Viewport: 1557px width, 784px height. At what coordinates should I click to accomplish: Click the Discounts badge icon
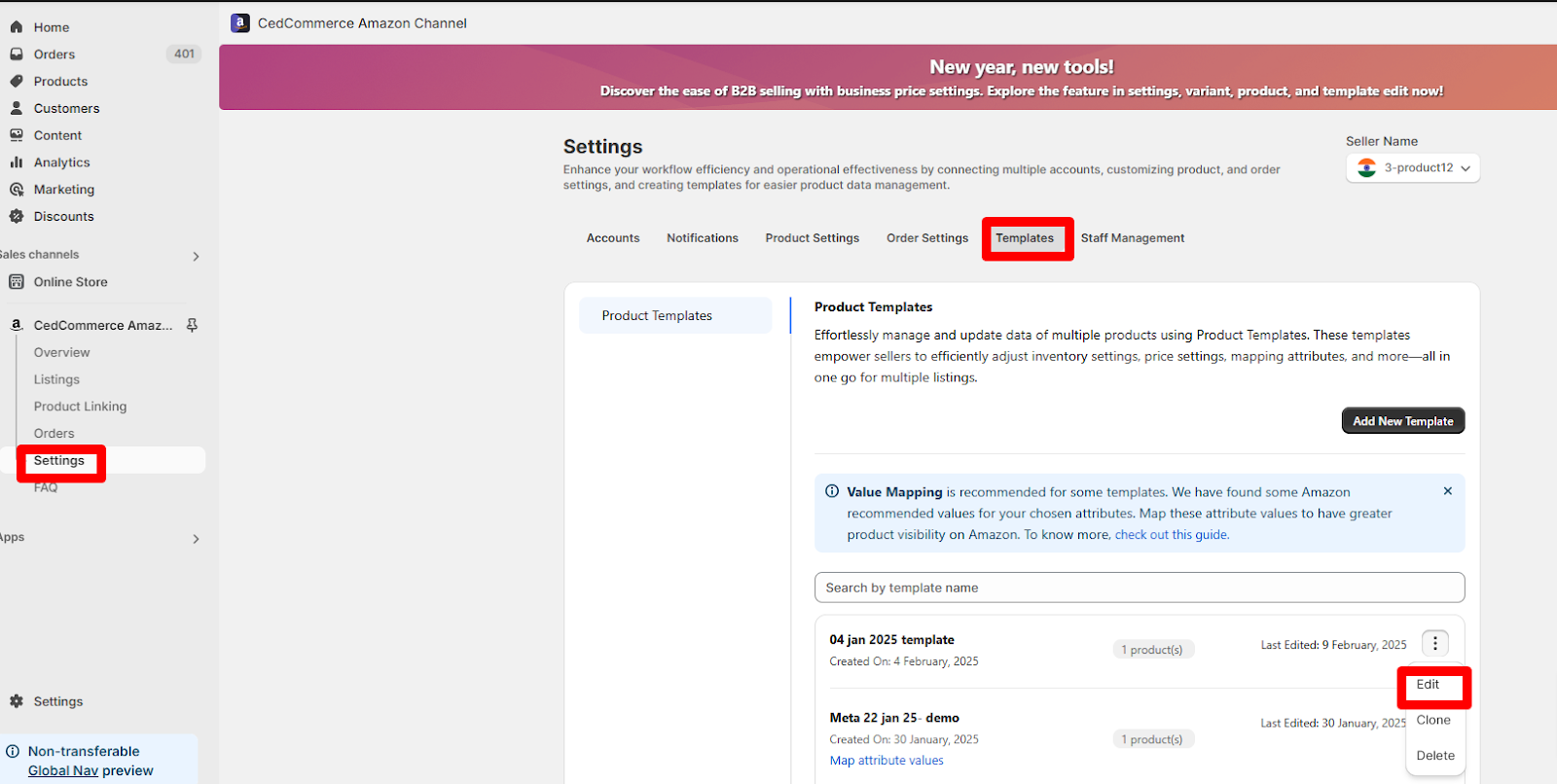coord(17,216)
